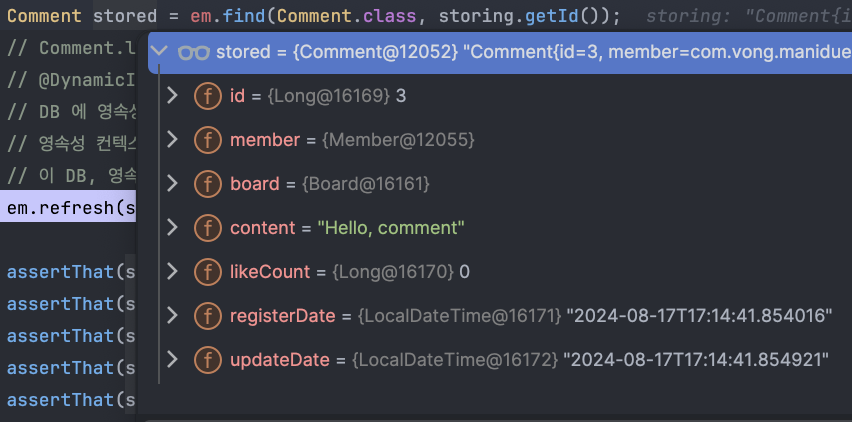The height and width of the screenshot is (422, 852).
Task: Click the field icon next to board
Action: (x=208, y=184)
